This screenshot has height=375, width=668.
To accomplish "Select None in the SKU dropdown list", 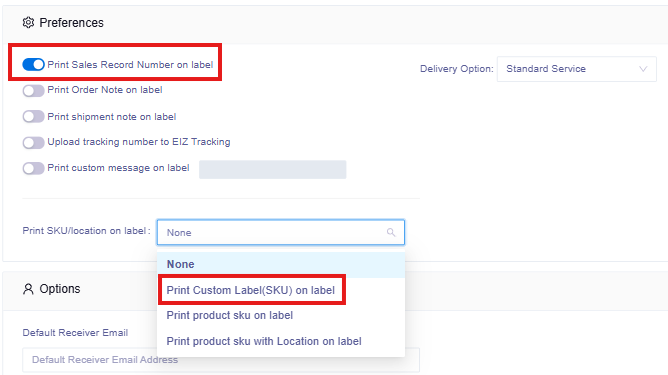I will [x=281, y=264].
